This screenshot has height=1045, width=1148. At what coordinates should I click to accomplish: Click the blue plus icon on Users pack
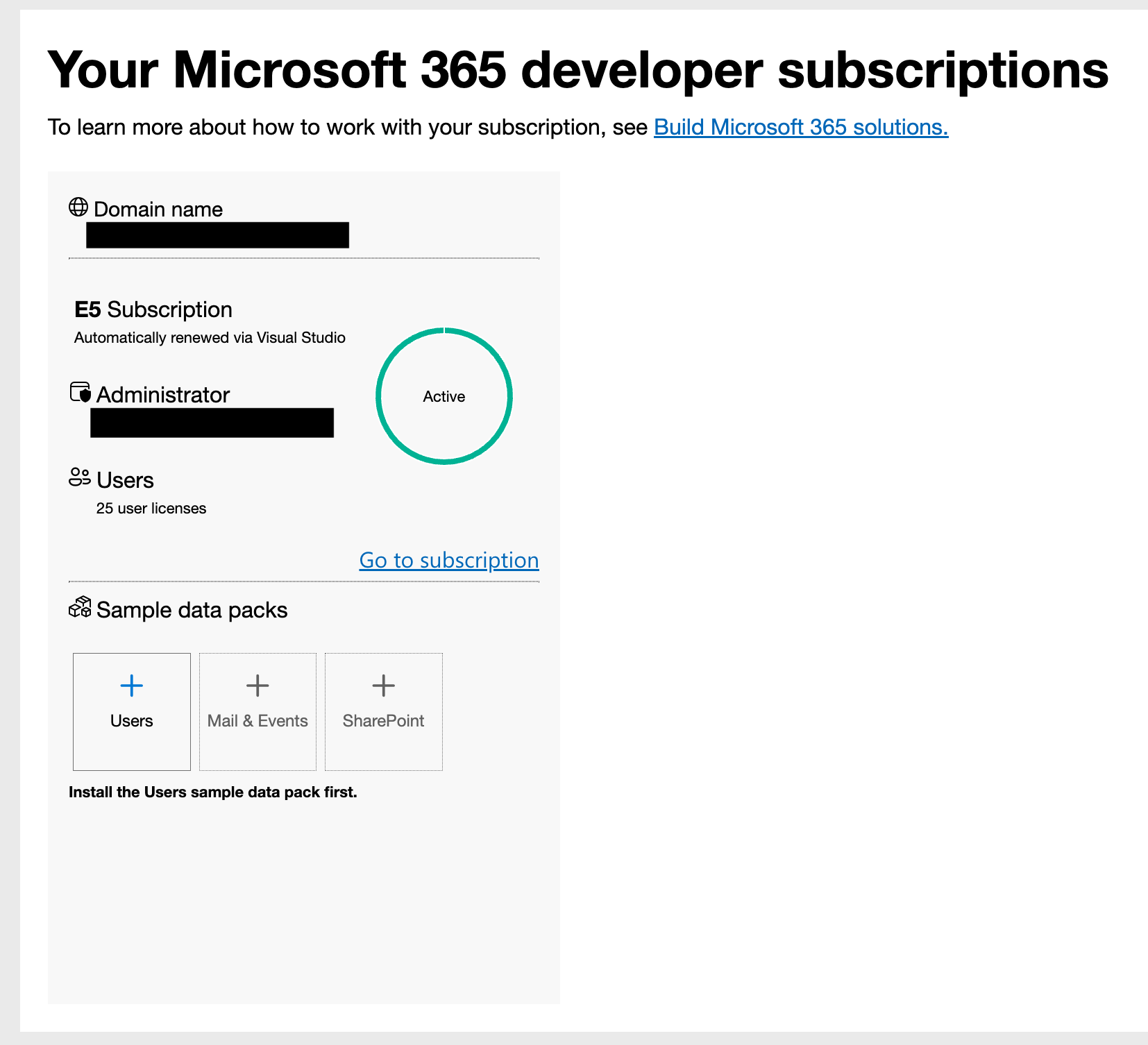coord(131,686)
